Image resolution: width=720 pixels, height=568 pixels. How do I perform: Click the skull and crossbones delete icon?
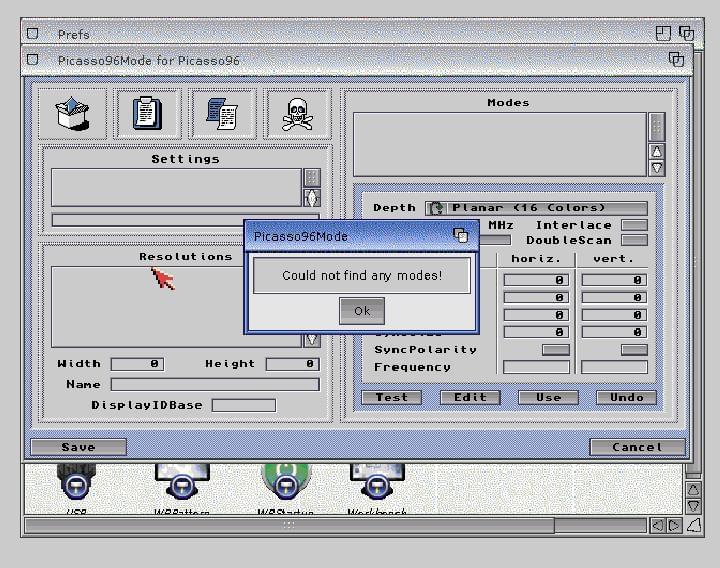[297, 114]
